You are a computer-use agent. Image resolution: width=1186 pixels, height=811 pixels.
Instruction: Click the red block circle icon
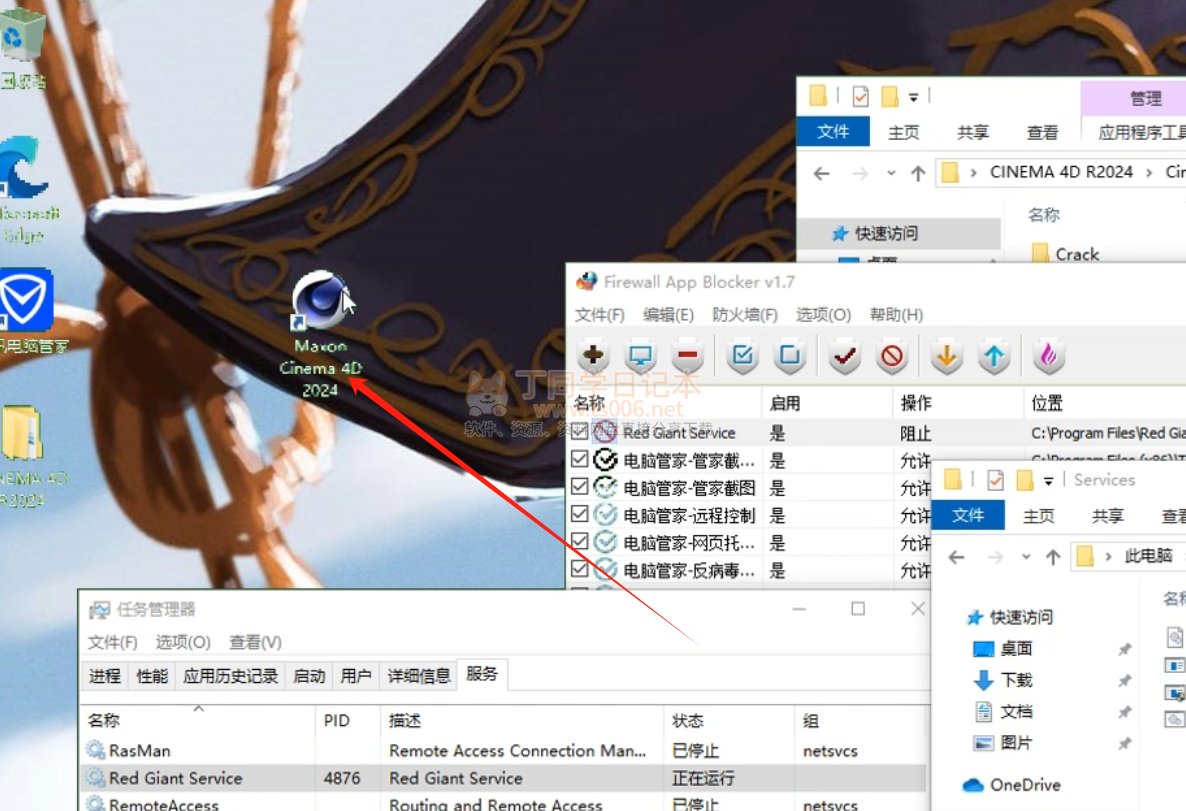893,356
